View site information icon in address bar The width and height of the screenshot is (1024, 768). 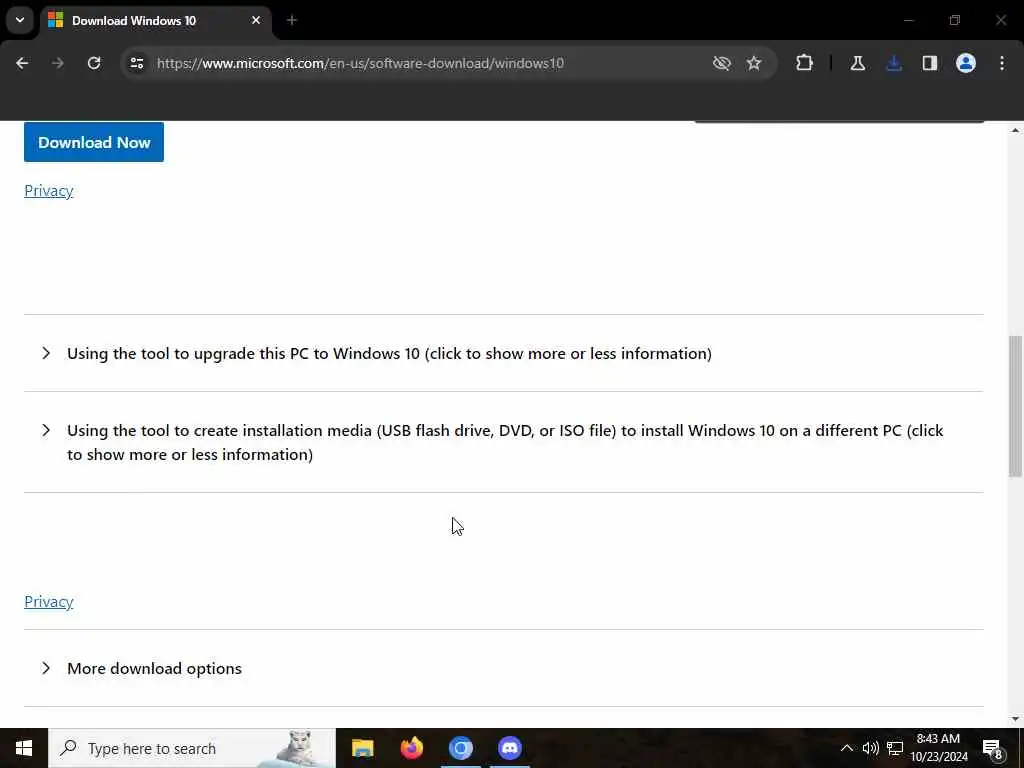pos(136,63)
